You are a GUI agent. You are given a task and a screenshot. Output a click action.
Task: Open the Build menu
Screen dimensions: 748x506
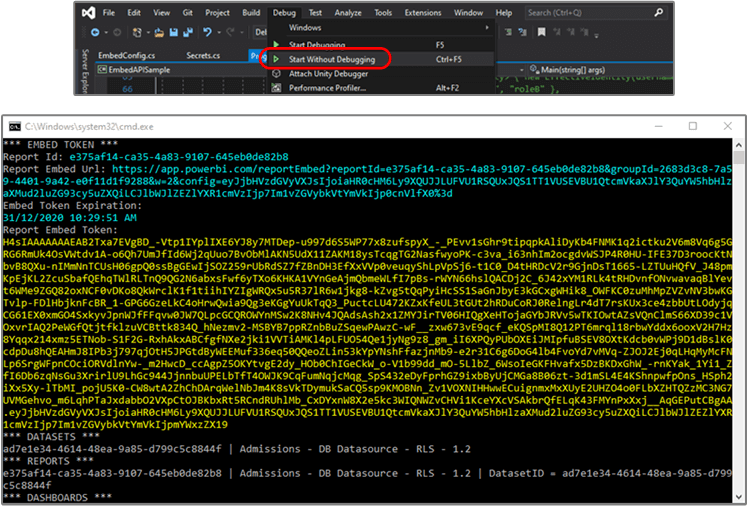click(251, 13)
